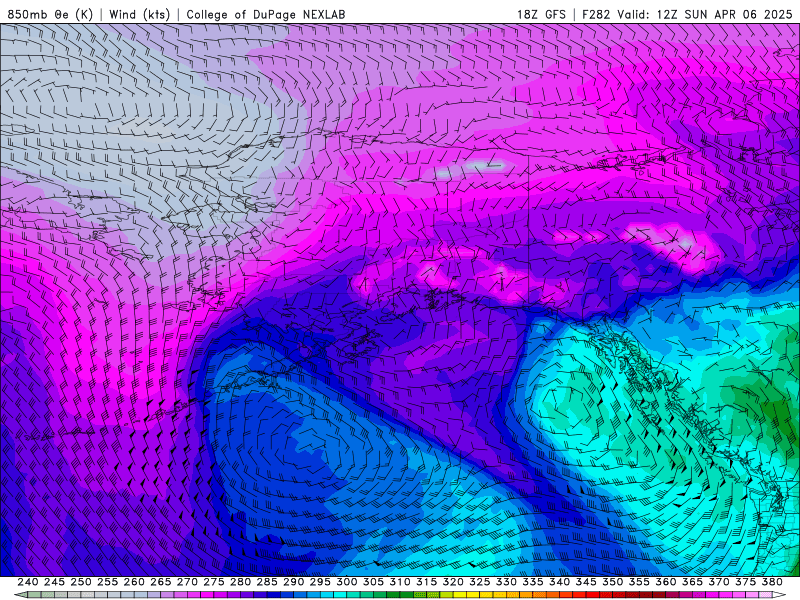Screen dimensions: 800x600
Task: Click the 350 scale value
Action: point(612,582)
